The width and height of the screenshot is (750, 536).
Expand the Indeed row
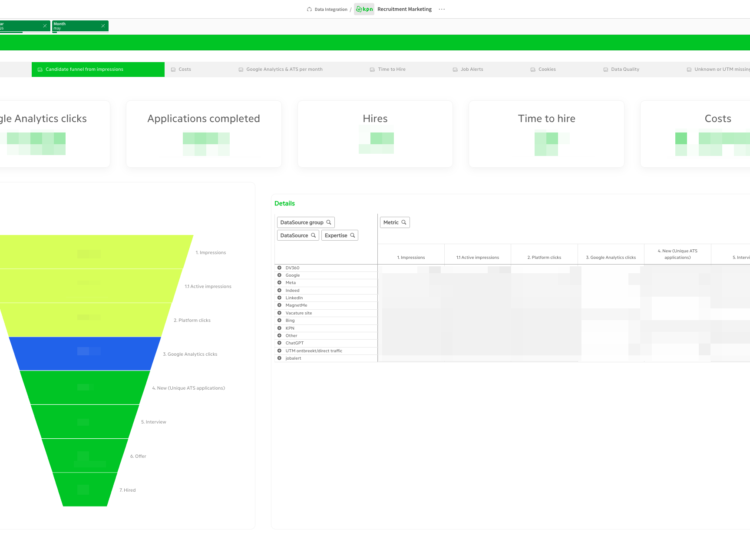click(279, 290)
